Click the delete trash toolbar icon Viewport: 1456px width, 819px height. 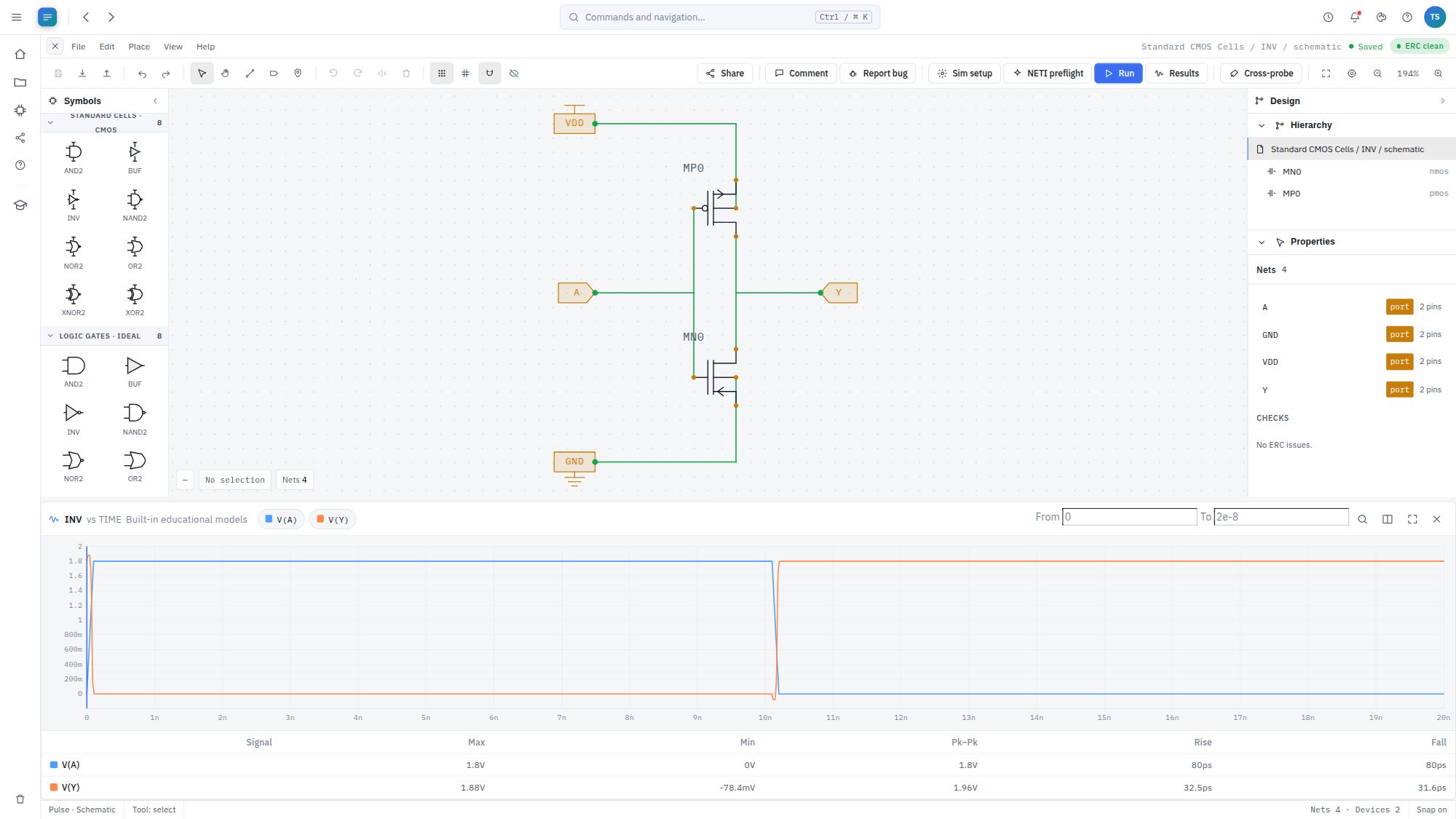click(406, 74)
